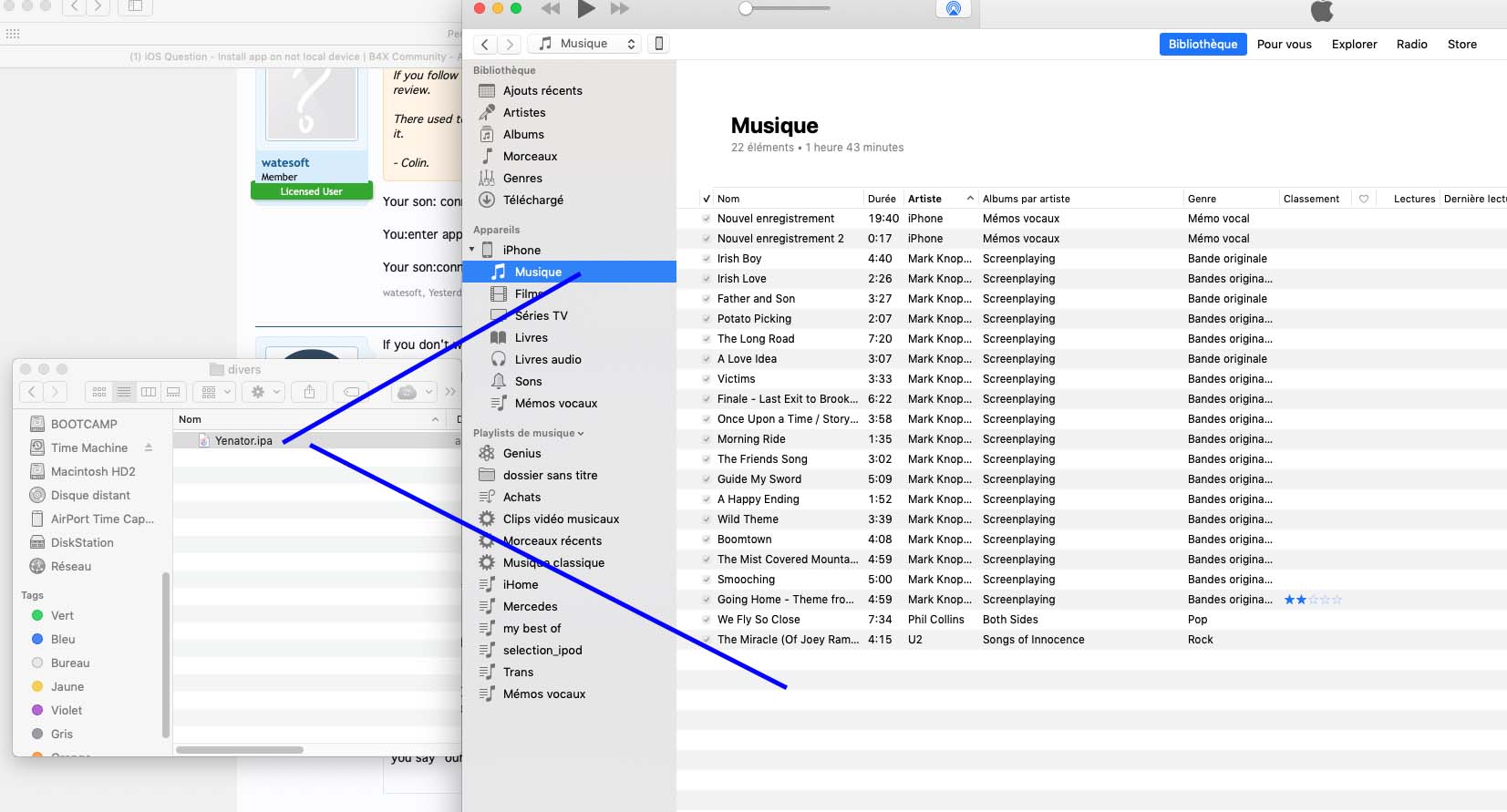Open Genres in the library sidebar
The image size is (1507, 812).
click(522, 178)
